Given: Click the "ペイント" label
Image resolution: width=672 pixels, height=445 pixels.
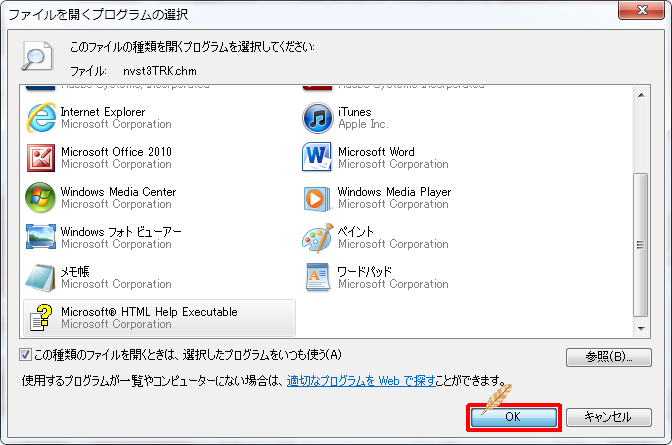Looking at the screenshot, I should (355, 232).
